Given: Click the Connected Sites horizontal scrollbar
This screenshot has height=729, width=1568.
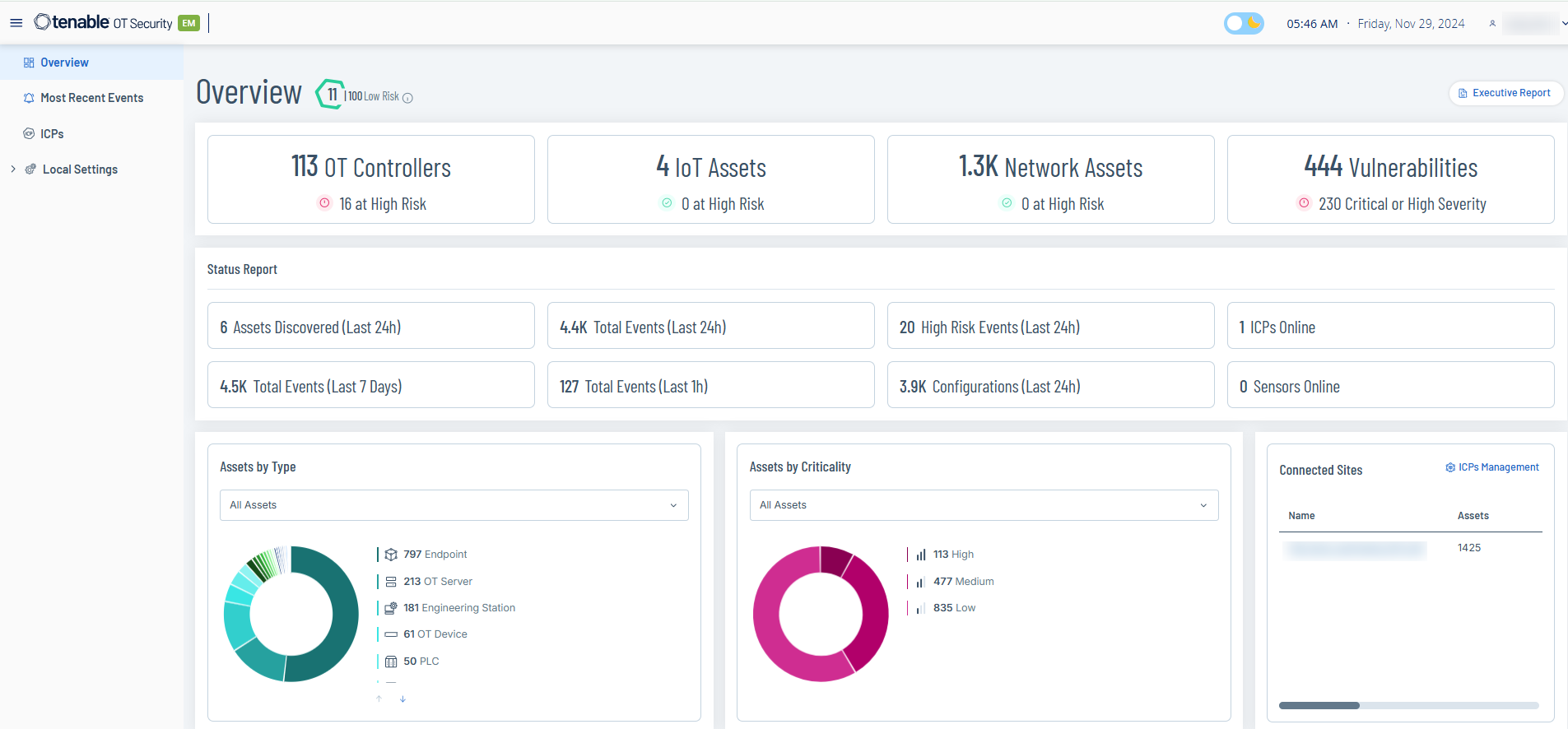Looking at the screenshot, I should (1407, 705).
